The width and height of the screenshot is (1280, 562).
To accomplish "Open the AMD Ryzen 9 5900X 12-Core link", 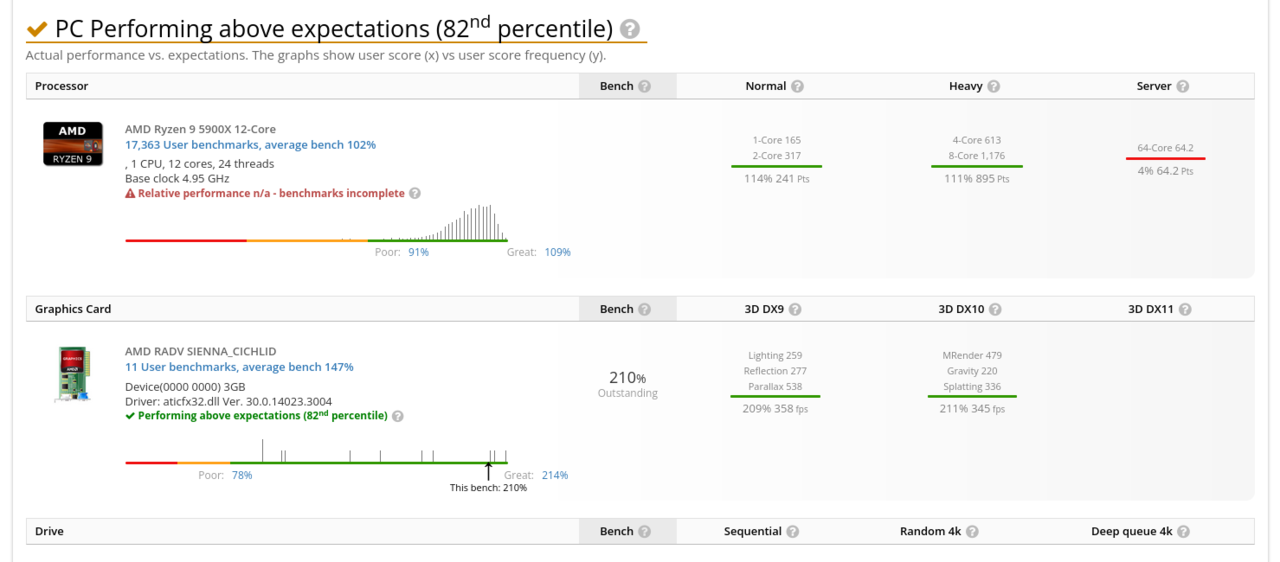I will click(200, 129).
